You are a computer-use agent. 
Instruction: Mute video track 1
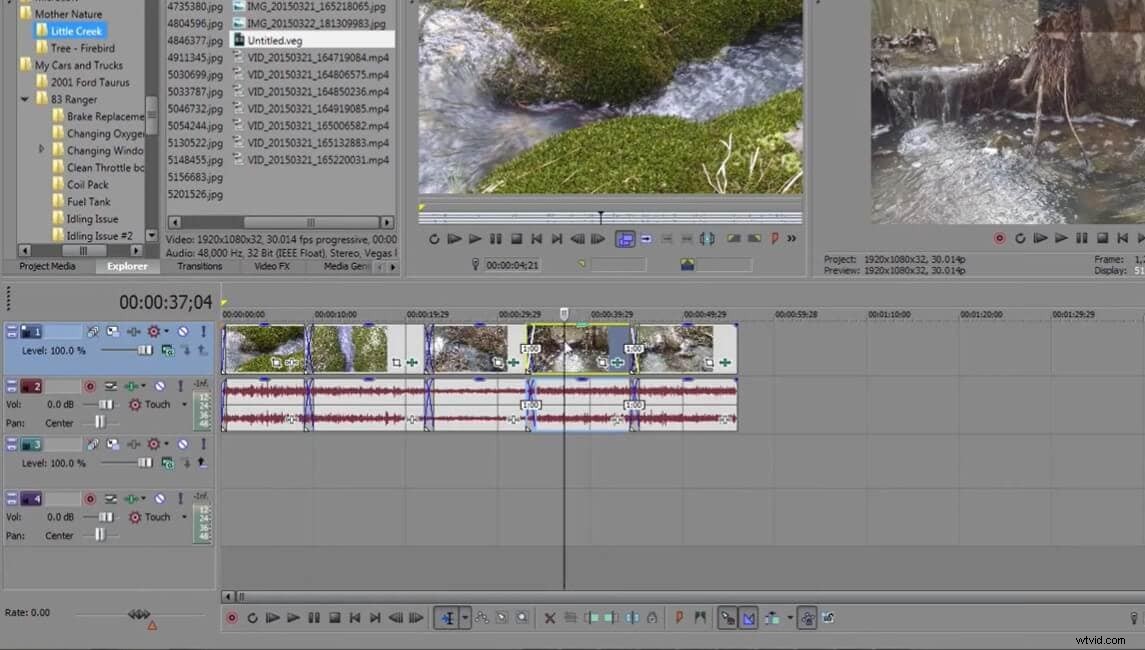[x=183, y=333]
